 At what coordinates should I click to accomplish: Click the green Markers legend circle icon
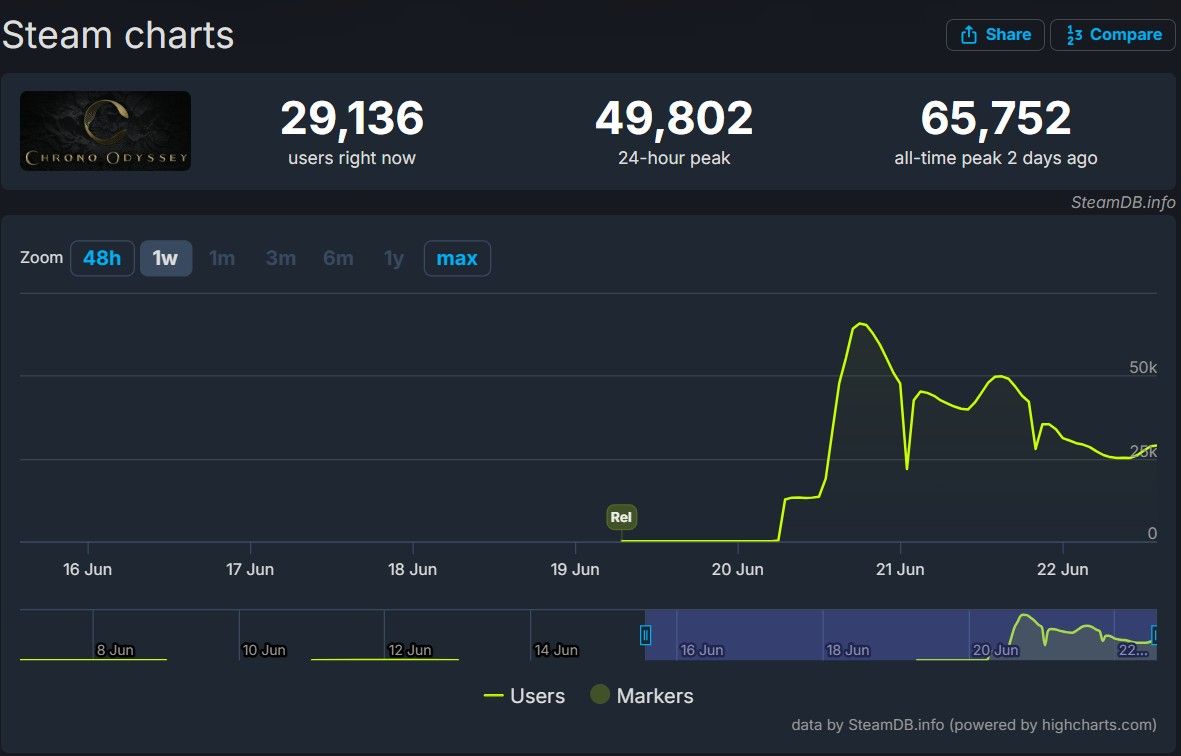600,695
